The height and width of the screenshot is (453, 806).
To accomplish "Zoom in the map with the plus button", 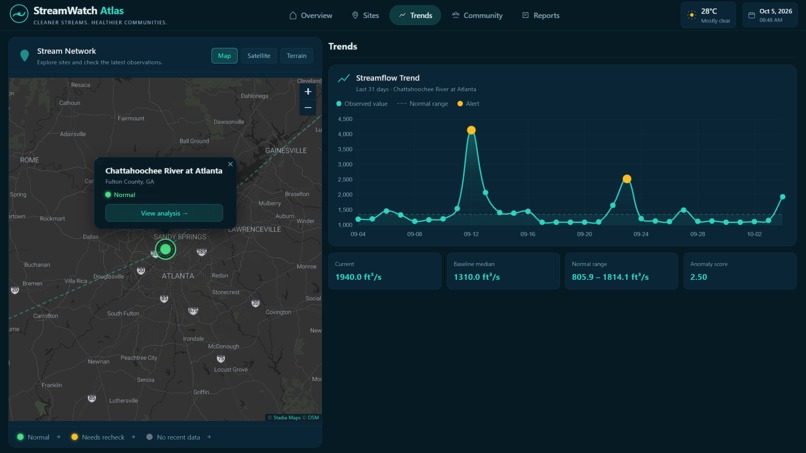I will pos(307,92).
